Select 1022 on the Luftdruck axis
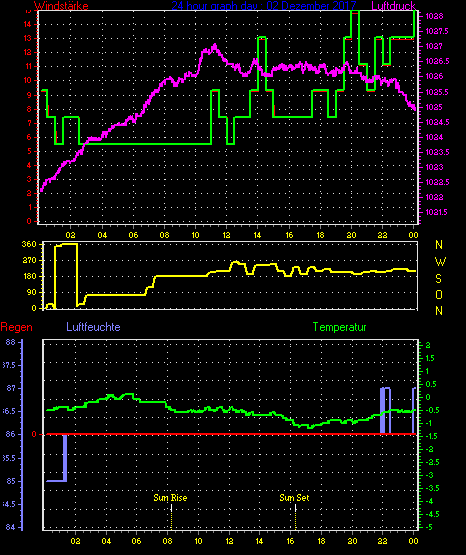 pyautogui.click(x=434, y=197)
